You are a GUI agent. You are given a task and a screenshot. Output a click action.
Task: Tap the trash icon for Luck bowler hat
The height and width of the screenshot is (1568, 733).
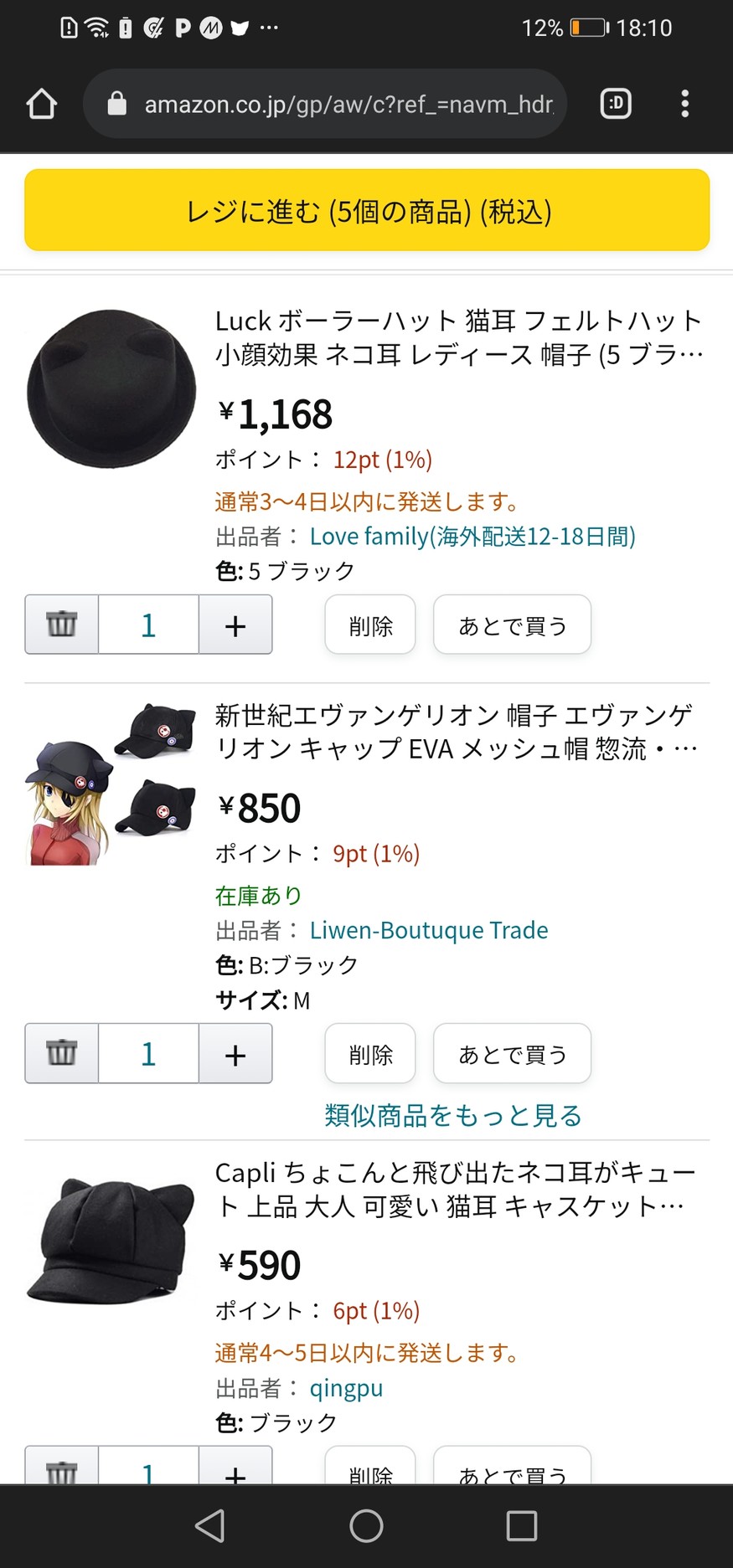click(62, 625)
